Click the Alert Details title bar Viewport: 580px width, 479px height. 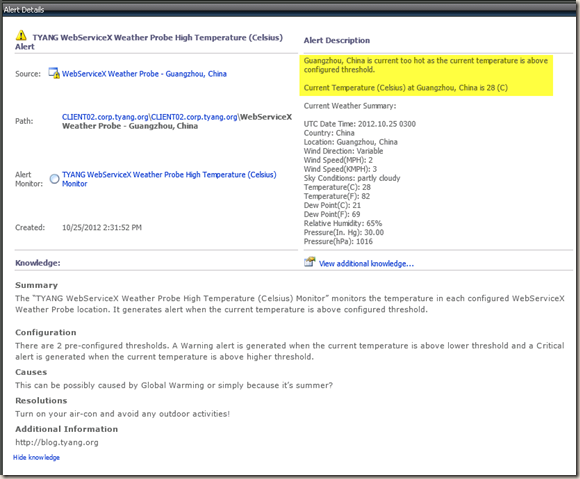290,10
